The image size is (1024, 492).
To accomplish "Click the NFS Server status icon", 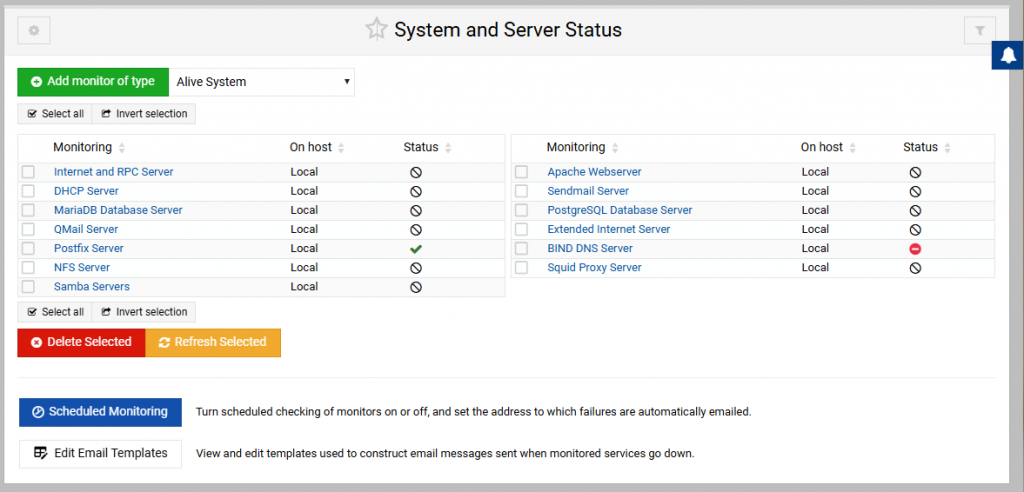I will tap(415, 267).
